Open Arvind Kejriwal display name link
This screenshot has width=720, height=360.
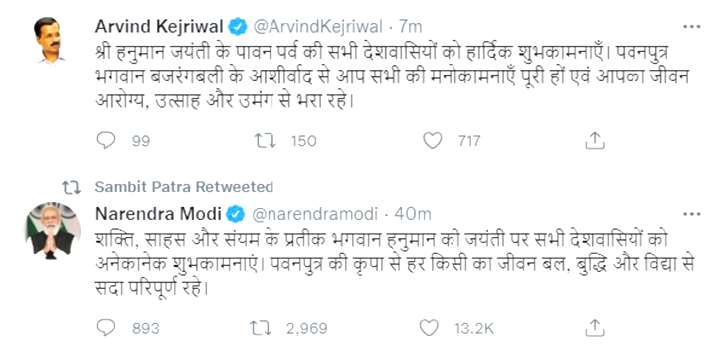[160, 27]
